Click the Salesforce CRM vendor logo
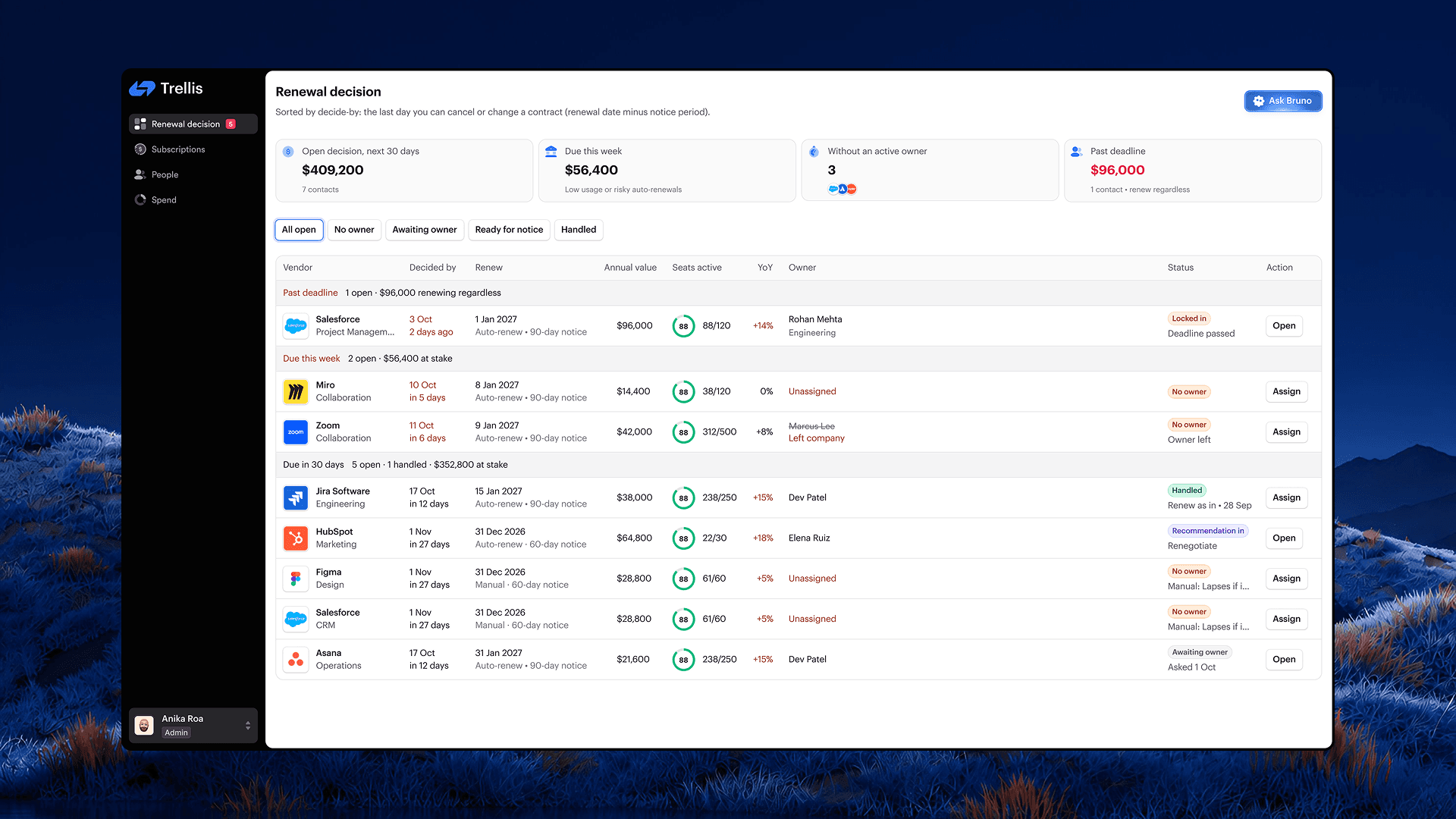 coord(296,620)
